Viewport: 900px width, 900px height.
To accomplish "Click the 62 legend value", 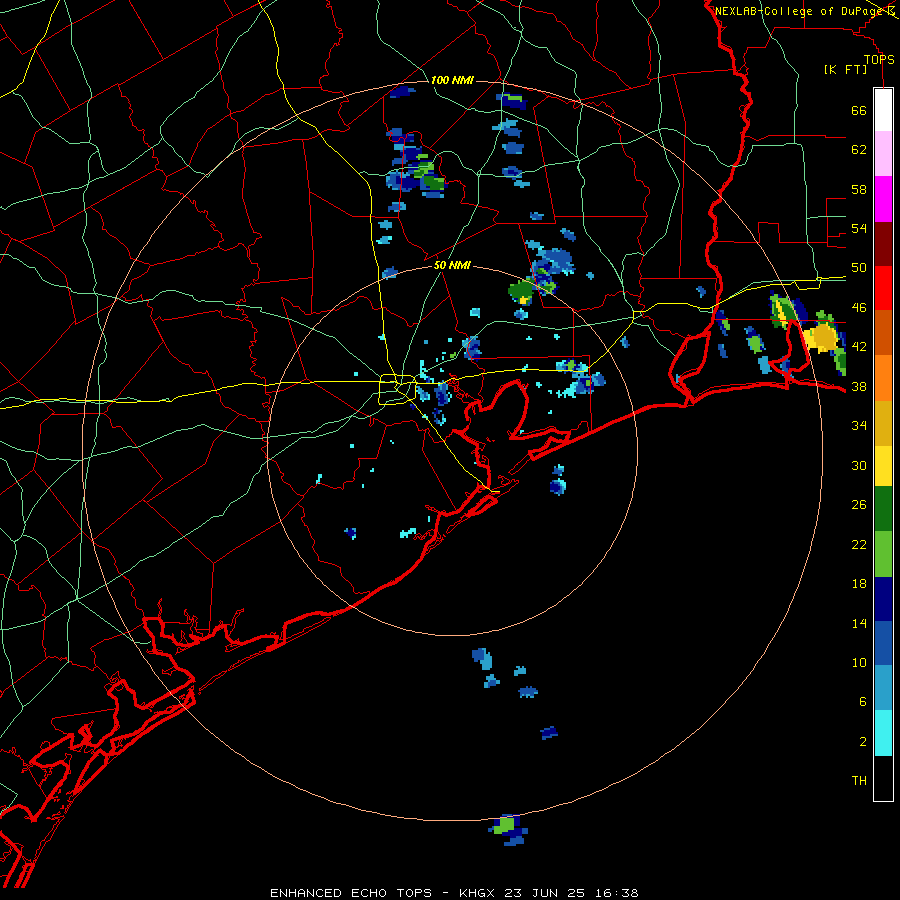I will [859, 150].
